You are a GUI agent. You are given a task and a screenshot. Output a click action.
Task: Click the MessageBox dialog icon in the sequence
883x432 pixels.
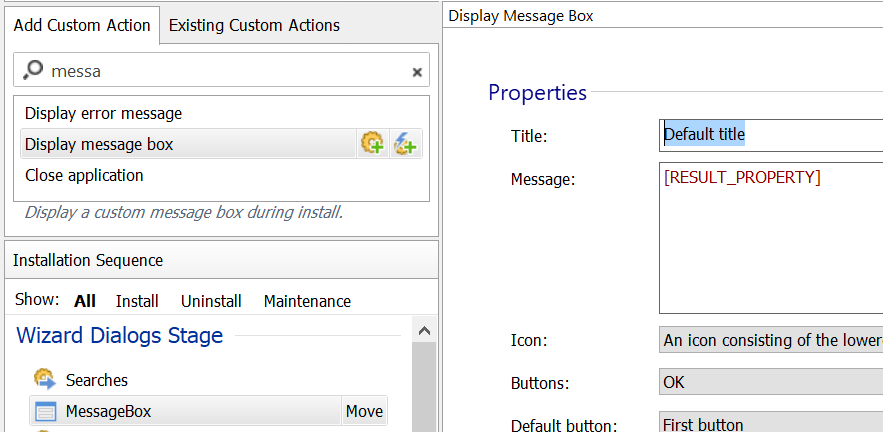[x=45, y=411]
